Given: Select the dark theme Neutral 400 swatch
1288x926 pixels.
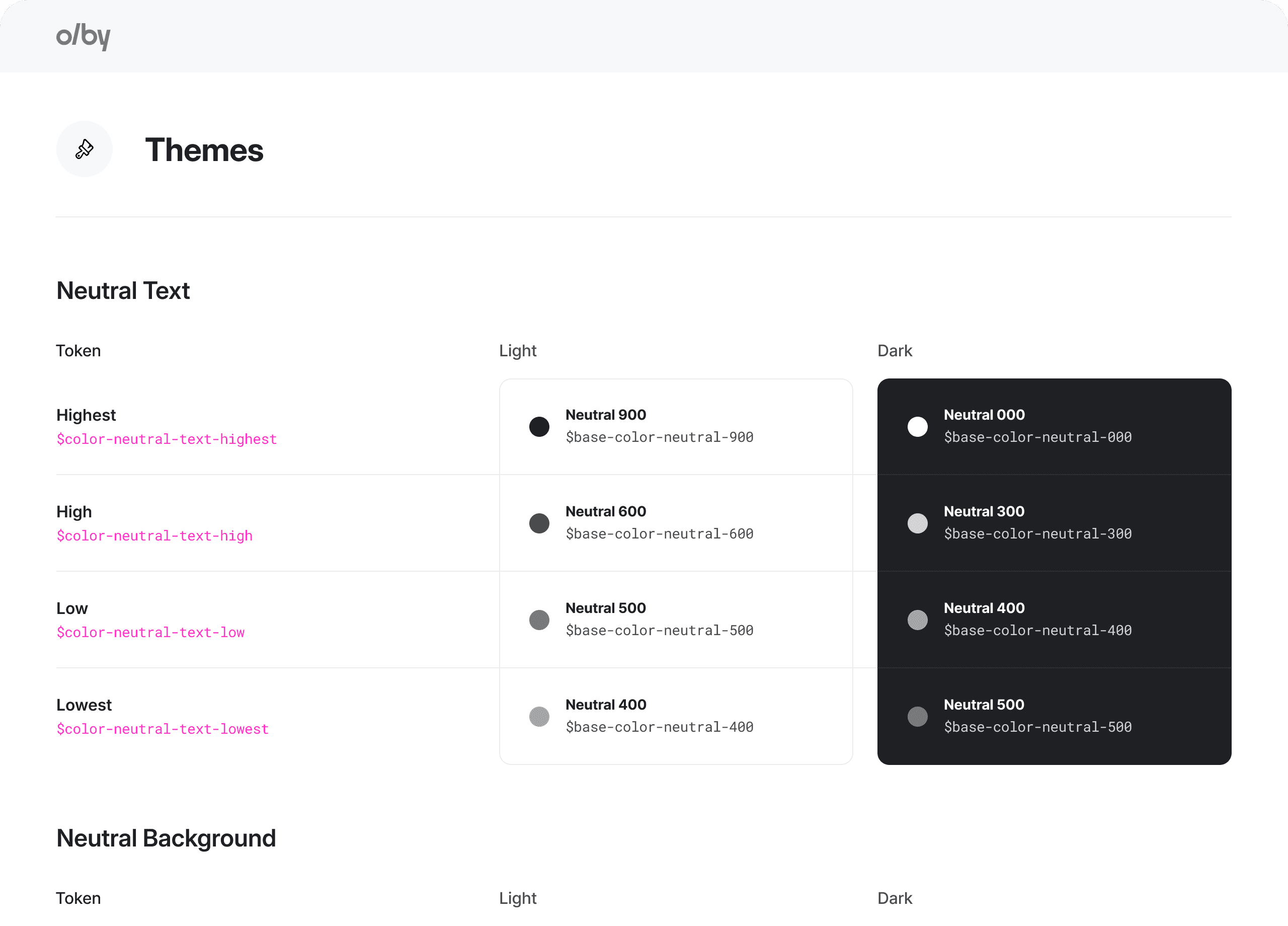Looking at the screenshot, I should (x=917, y=620).
